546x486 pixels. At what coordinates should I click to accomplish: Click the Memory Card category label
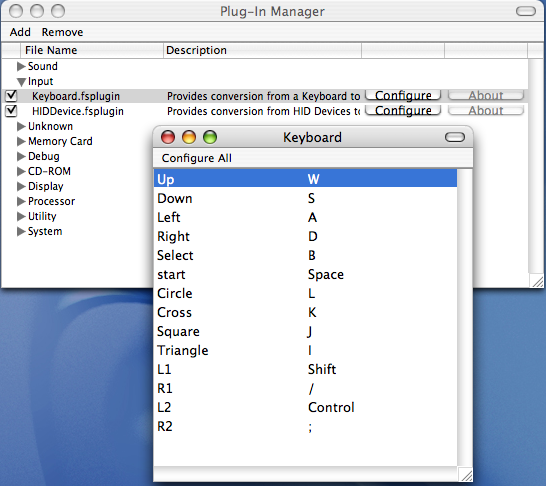click(60, 141)
